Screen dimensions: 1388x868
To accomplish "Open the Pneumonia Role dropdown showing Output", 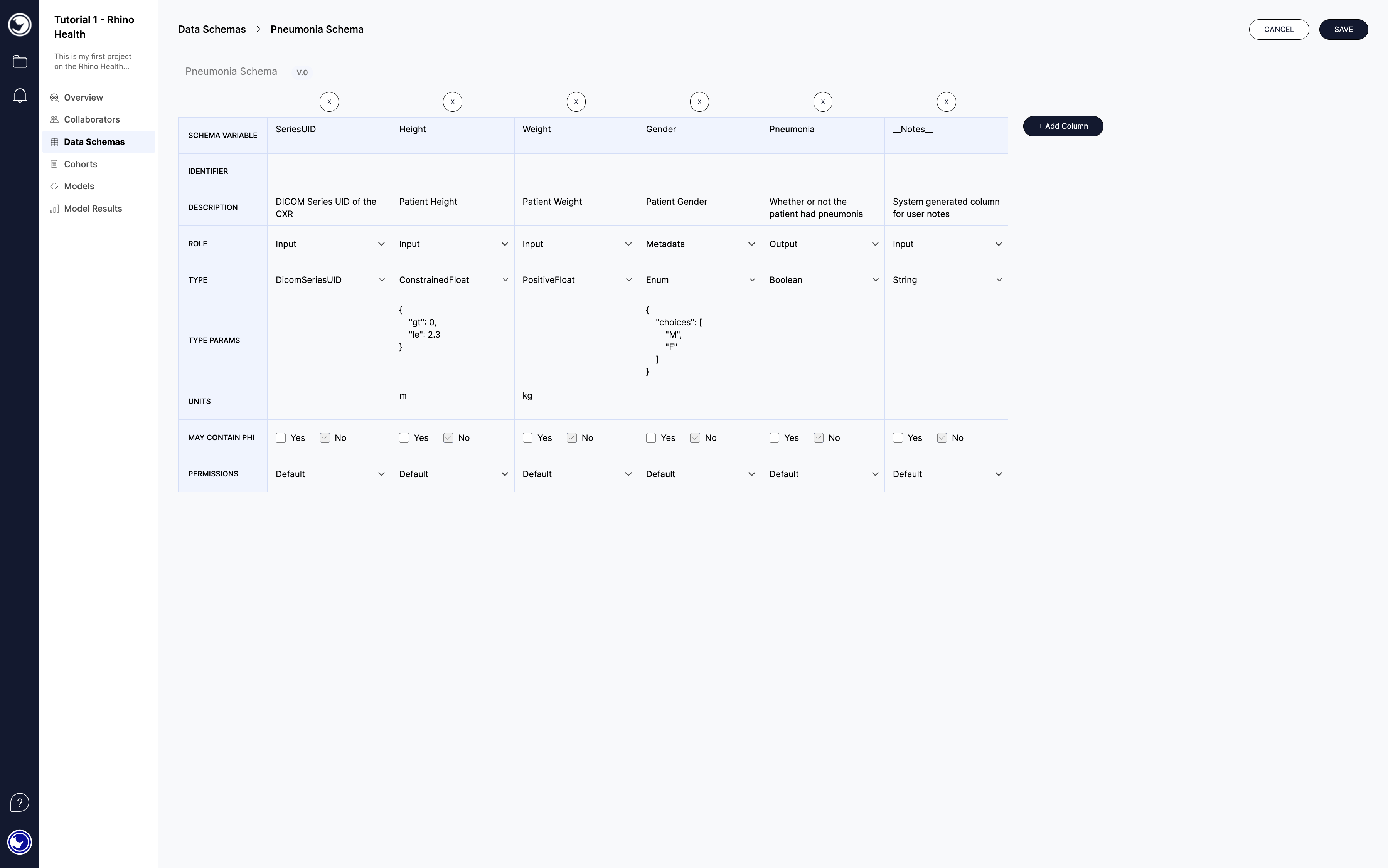I will pos(823,244).
